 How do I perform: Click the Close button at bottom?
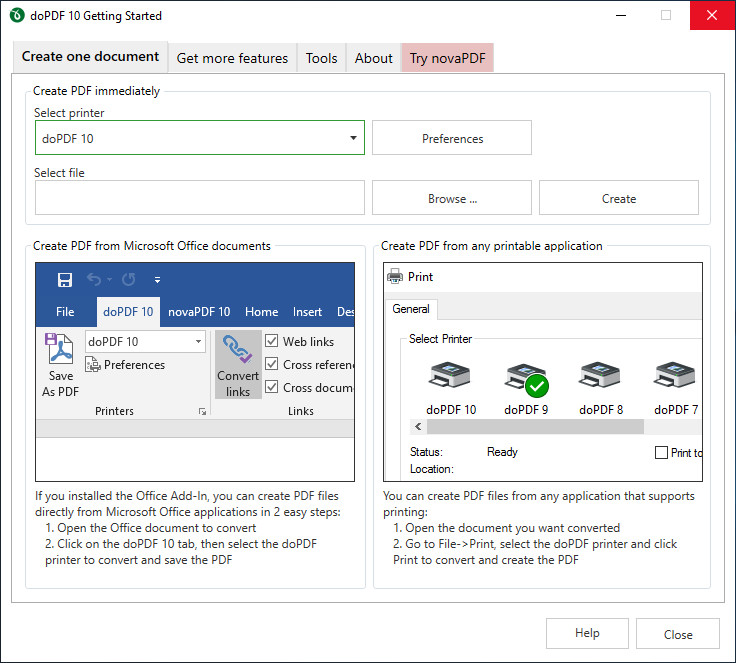click(678, 633)
